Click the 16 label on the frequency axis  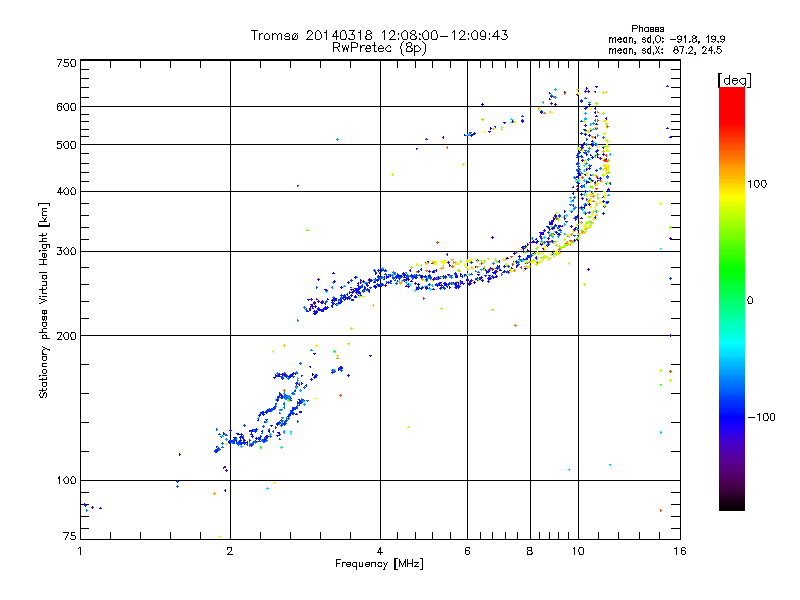click(680, 551)
